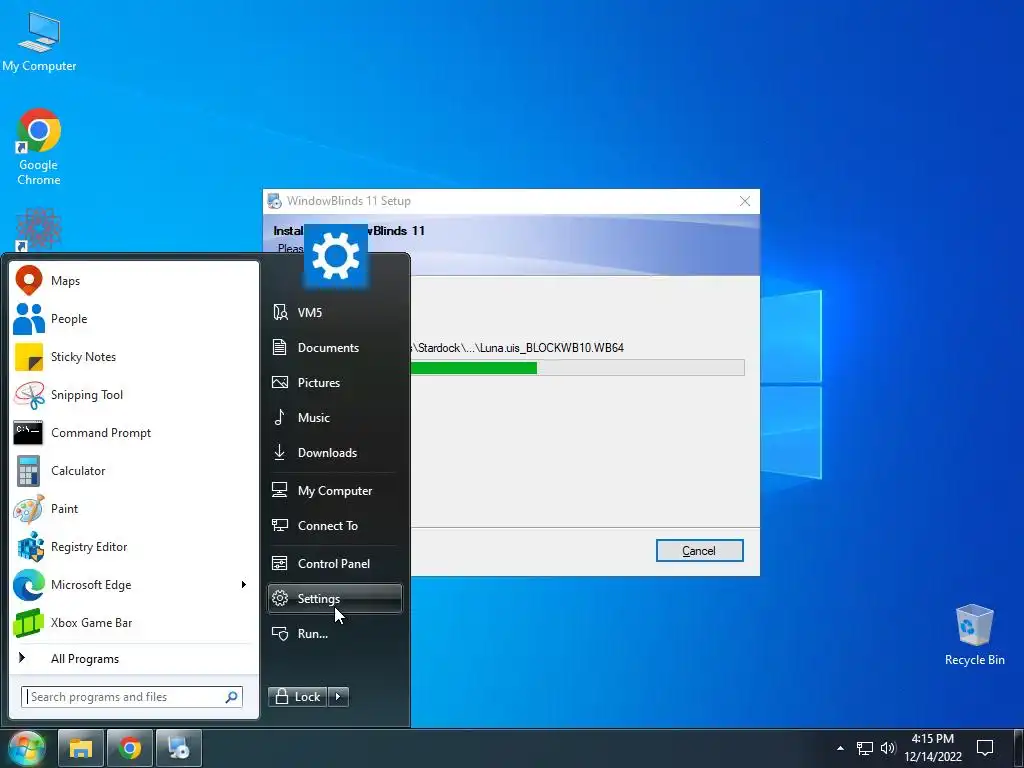Expand power options arrow beside Lock
This screenshot has height=768, width=1024.
[x=338, y=697]
